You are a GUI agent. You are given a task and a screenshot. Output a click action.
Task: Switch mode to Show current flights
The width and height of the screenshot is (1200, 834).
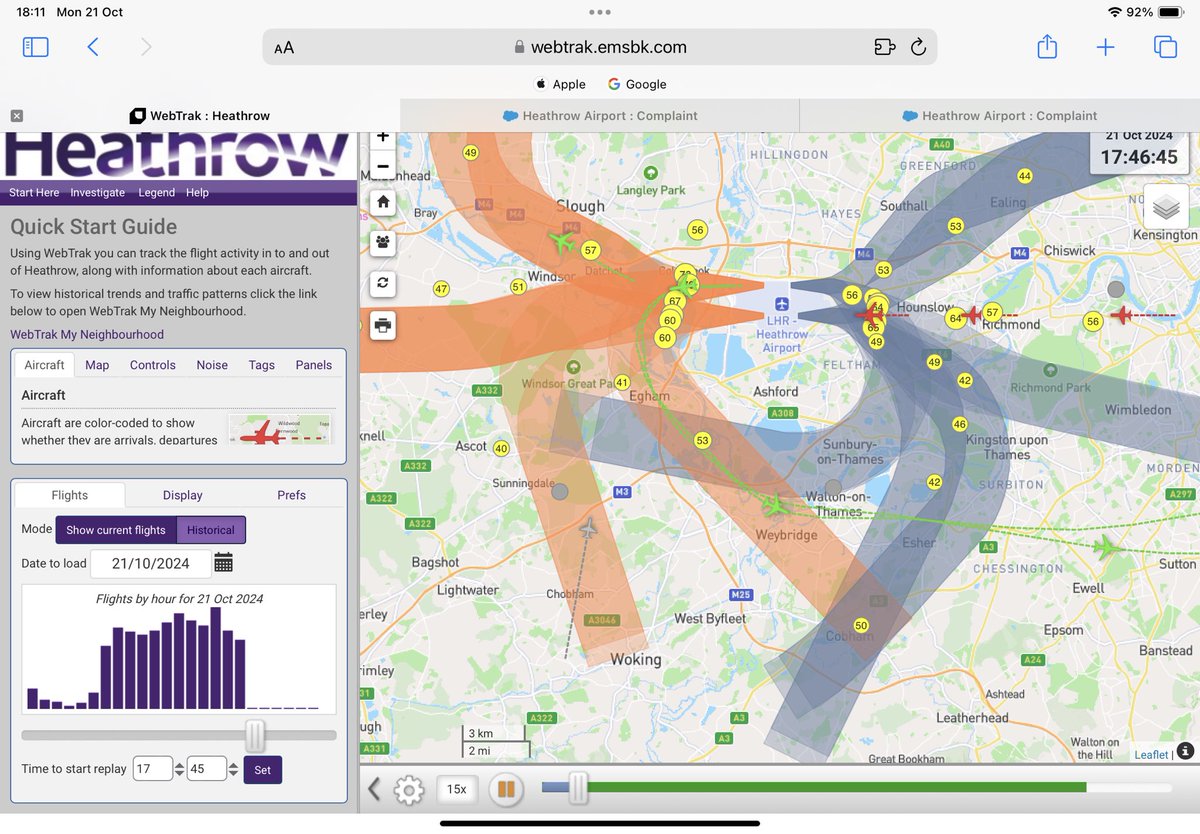(116, 530)
